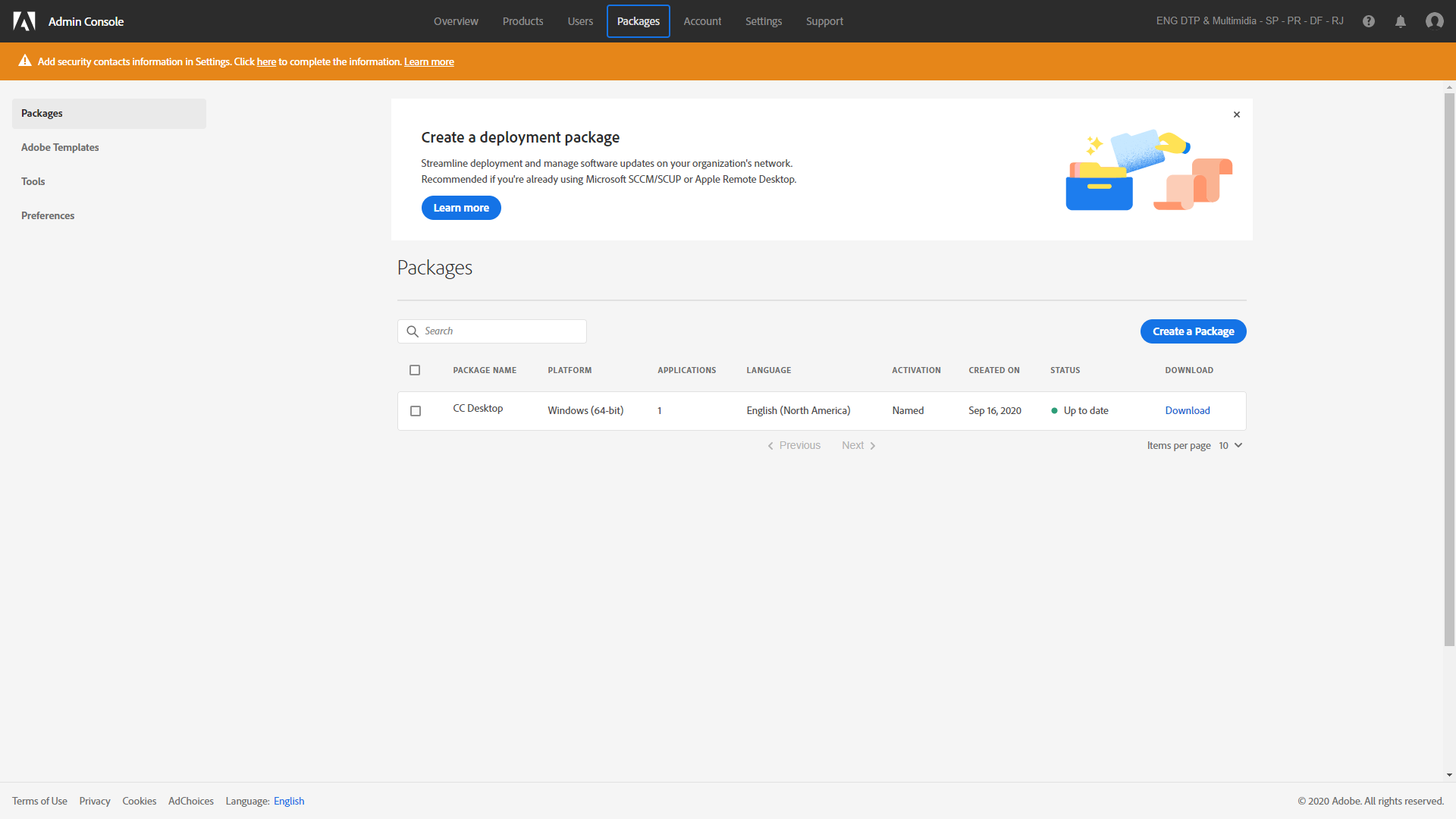Click the User profile icon
The height and width of the screenshot is (819, 1456).
click(x=1435, y=21)
